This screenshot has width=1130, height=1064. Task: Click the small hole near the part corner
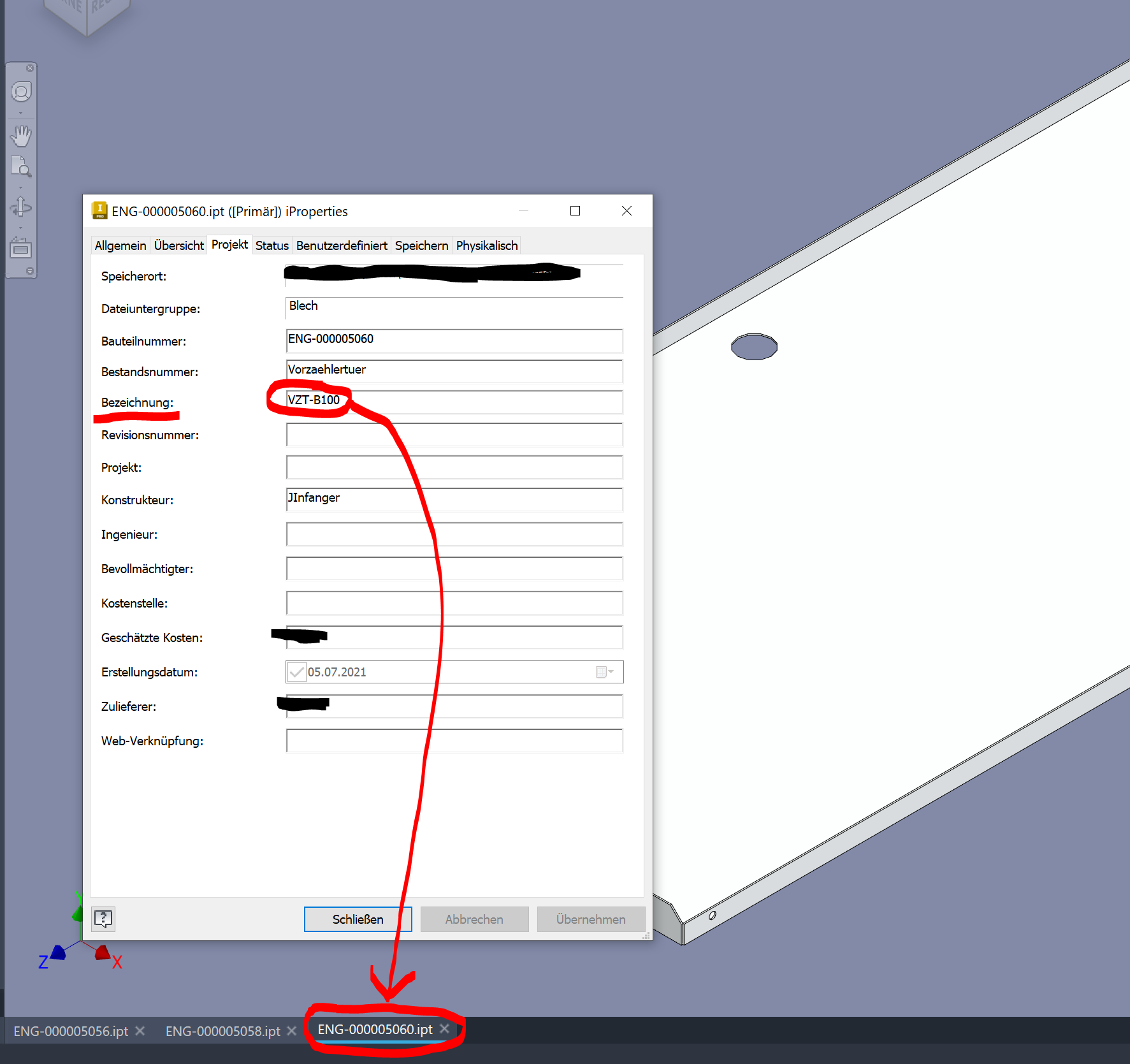pyautogui.click(x=712, y=915)
